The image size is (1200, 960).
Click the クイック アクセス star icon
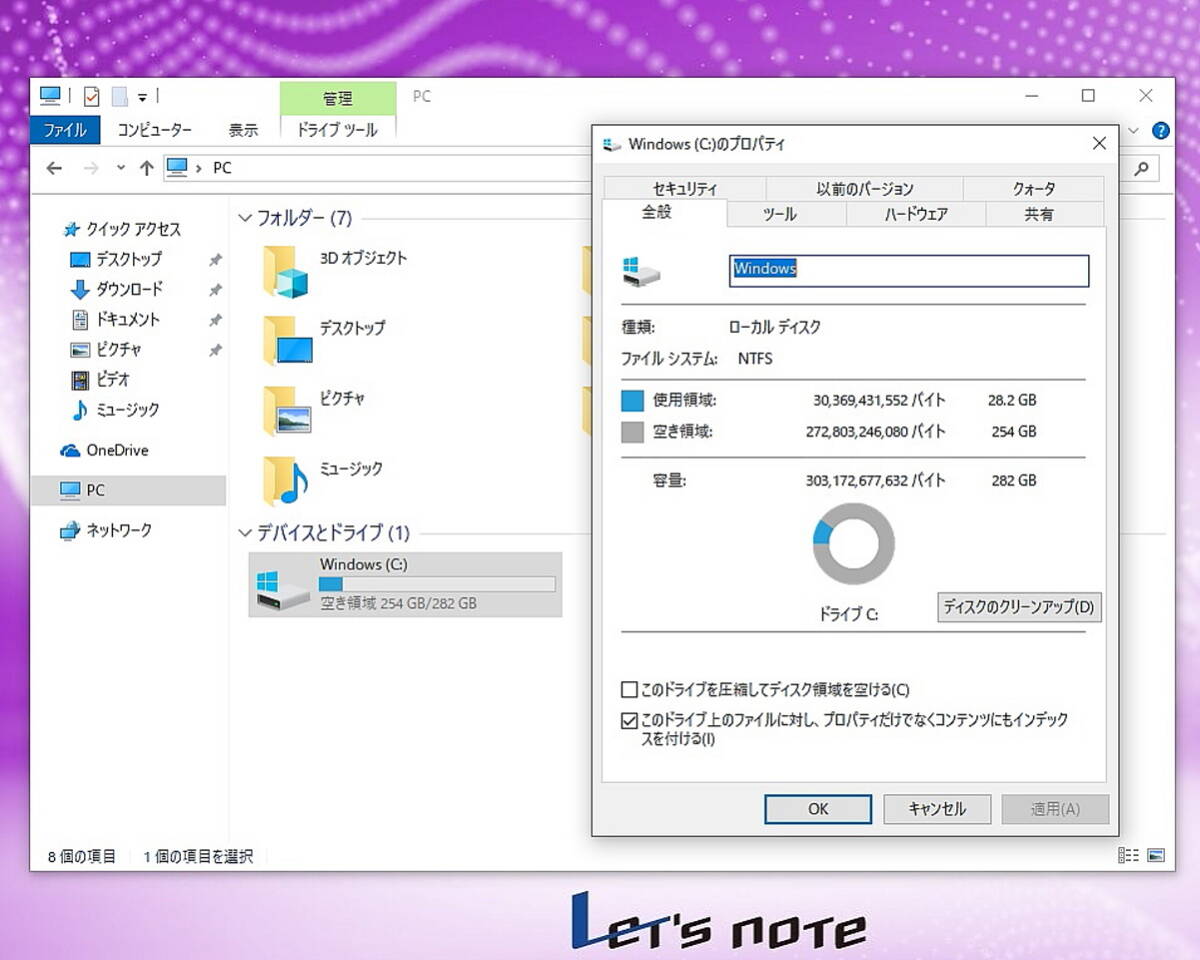pyautogui.click(x=71, y=230)
